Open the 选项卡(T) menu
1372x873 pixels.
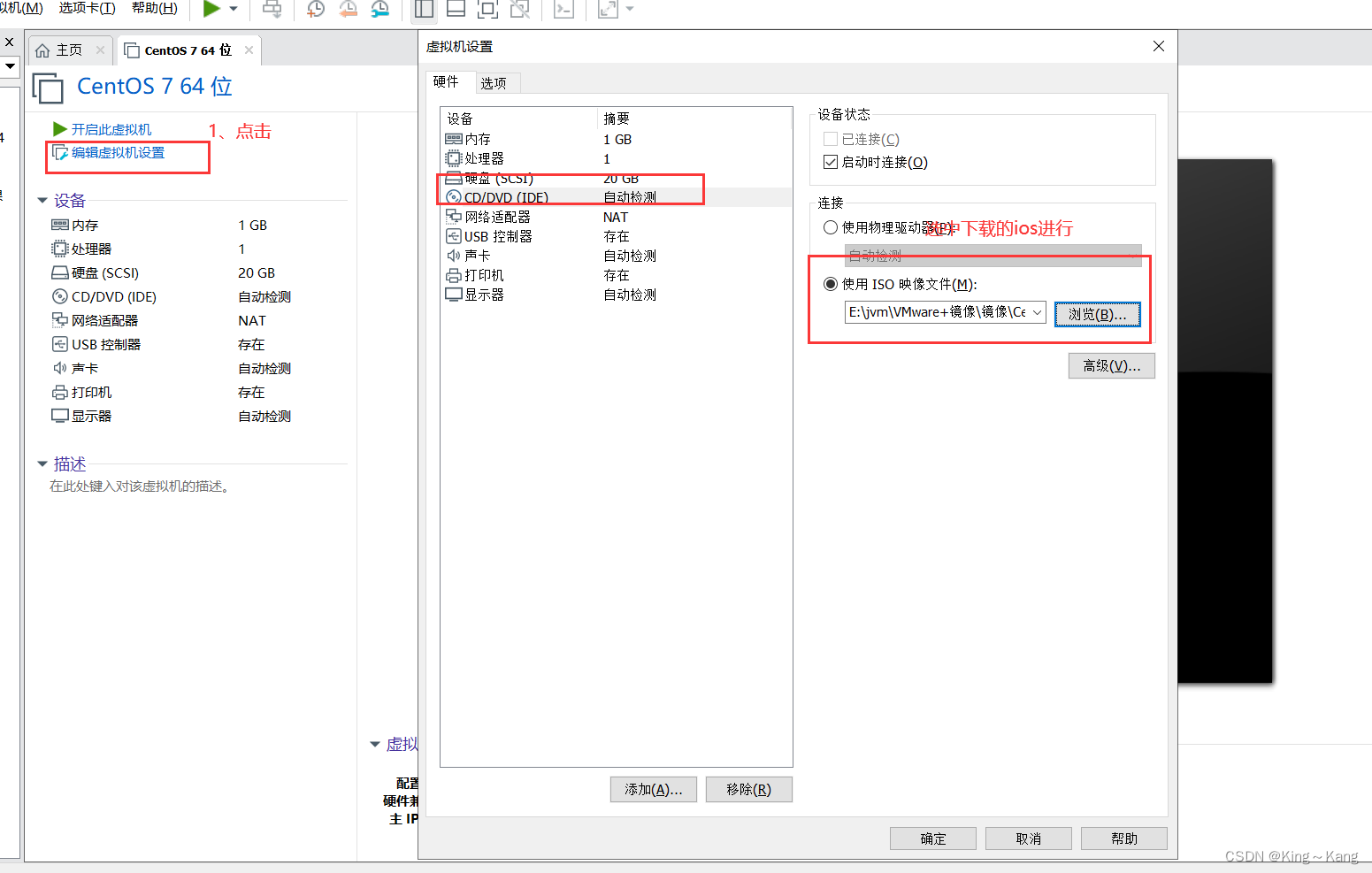click(87, 8)
